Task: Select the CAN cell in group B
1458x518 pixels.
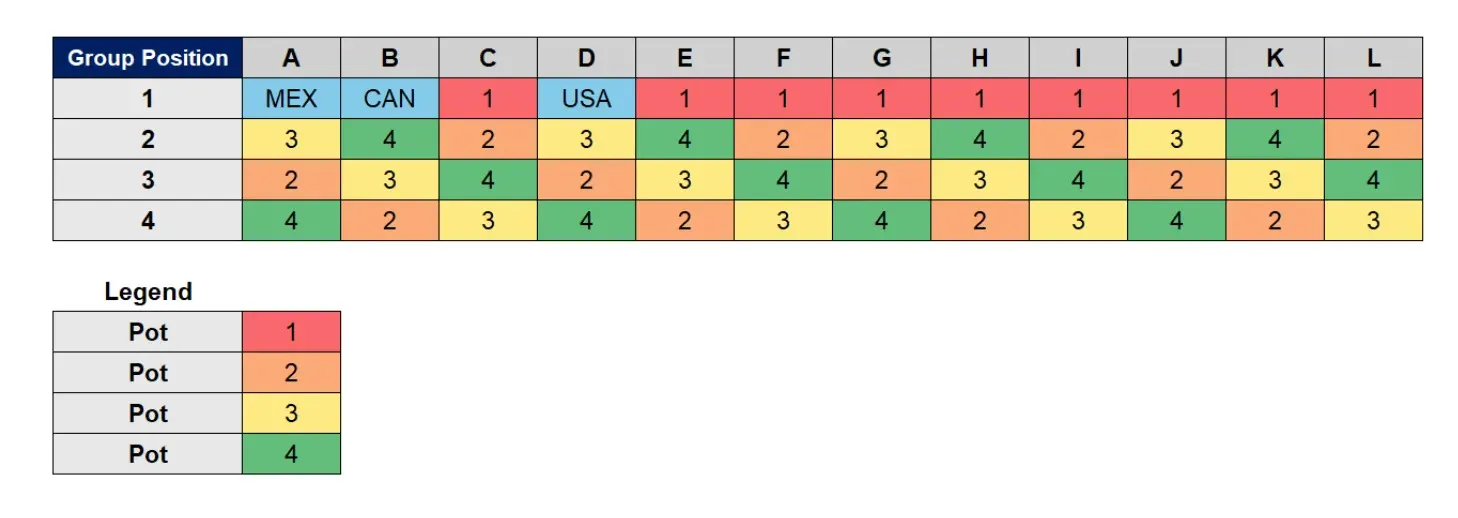Action: 389,99
